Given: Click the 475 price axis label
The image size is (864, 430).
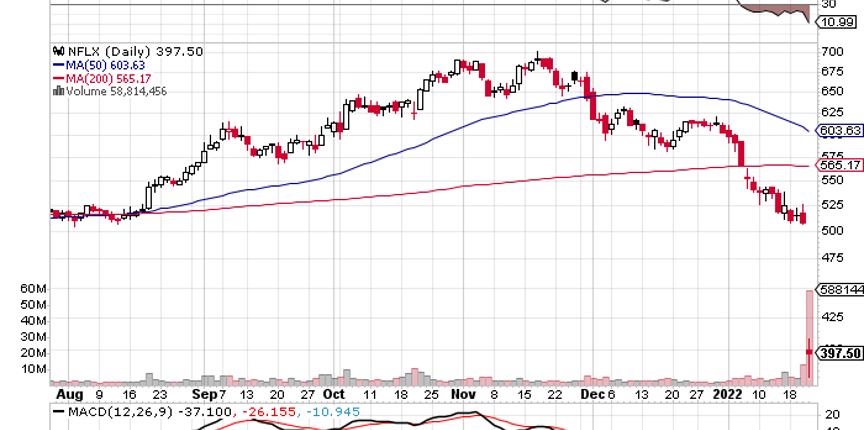Looking at the screenshot, I should pyautogui.click(x=834, y=257).
